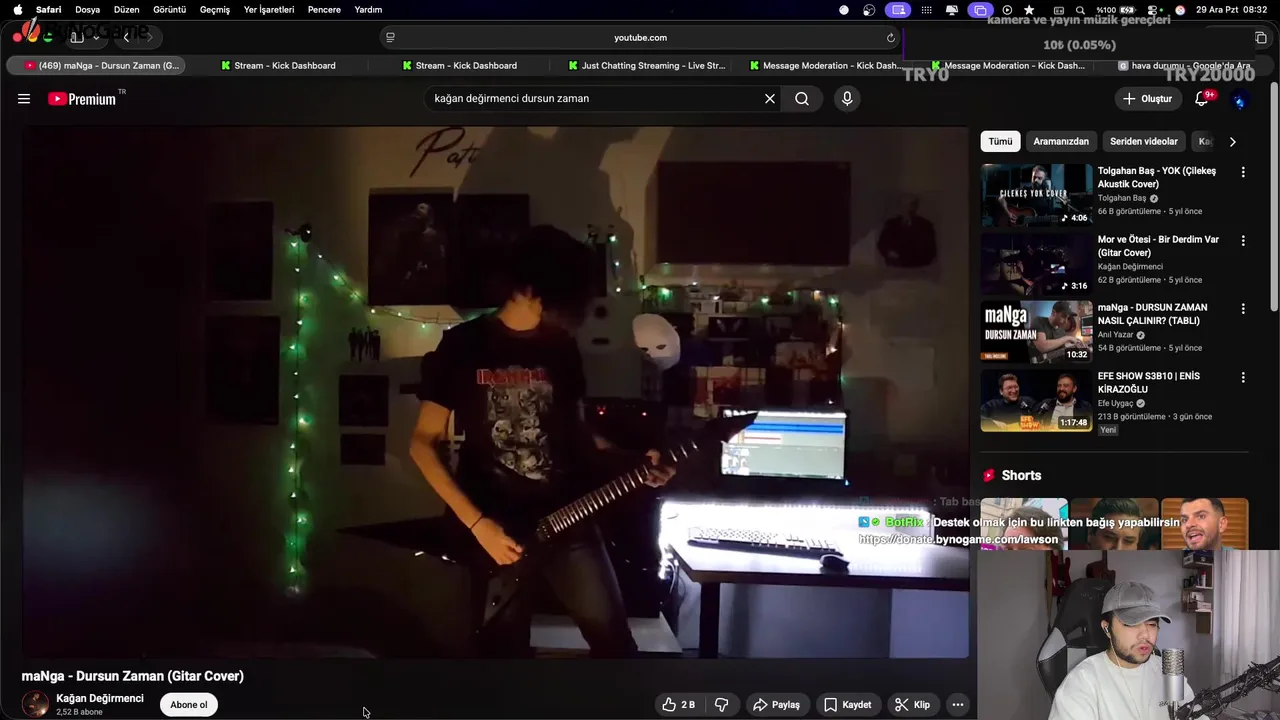Click EFE SHOW S3B10 video title
This screenshot has width=1280, height=720.
[x=1149, y=383]
